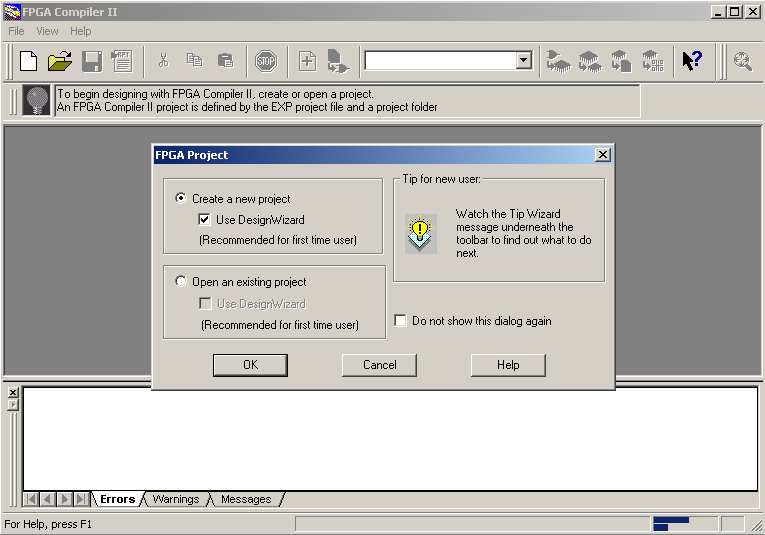Viewport: 765px width, 535px height.
Task: Click inside the output messages pane
Action: 390,439
